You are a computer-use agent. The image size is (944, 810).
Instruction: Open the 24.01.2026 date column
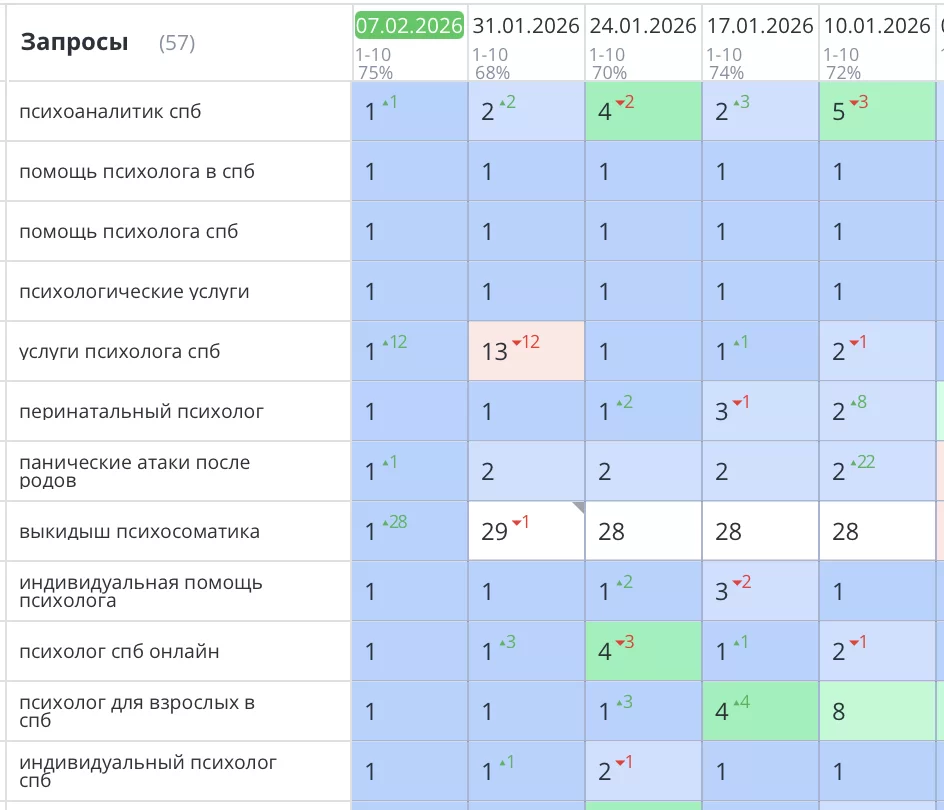(x=643, y=26)
